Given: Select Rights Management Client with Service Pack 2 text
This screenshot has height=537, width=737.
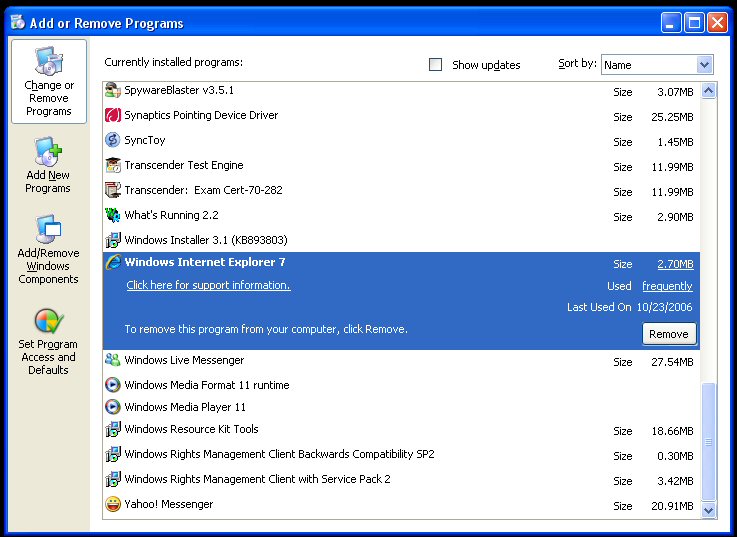Looking at the screenshot, I should [257, 479].
